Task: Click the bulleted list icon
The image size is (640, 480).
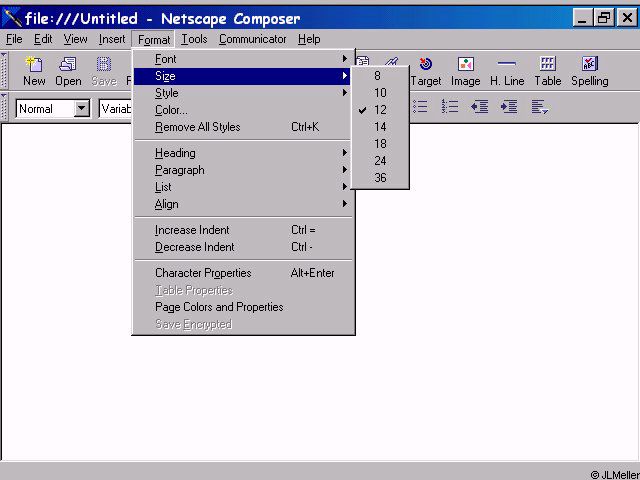Action: pyautogui.click(x=420, y=107)
